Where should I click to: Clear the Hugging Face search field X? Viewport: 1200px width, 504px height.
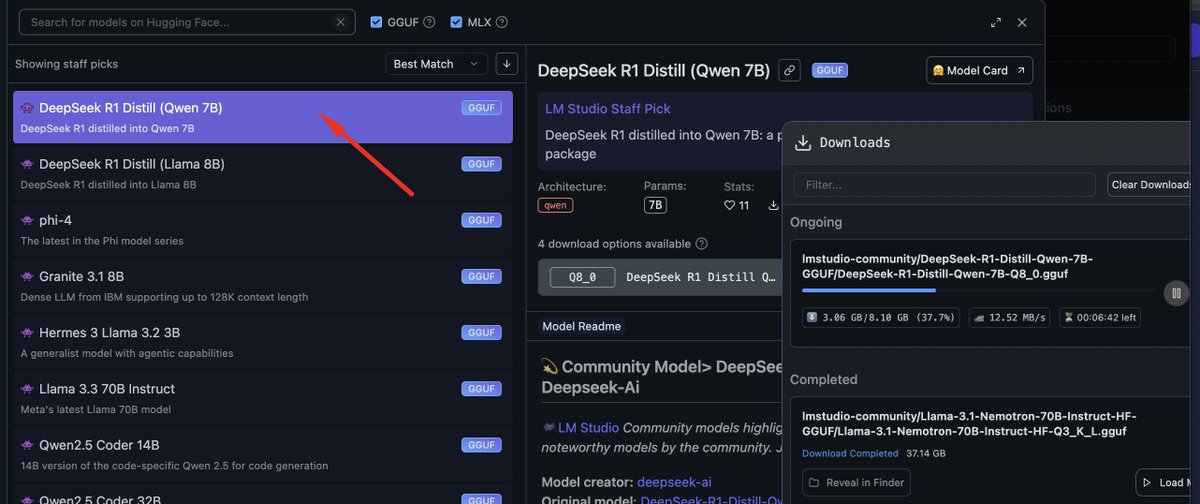[x=340, y=22]
